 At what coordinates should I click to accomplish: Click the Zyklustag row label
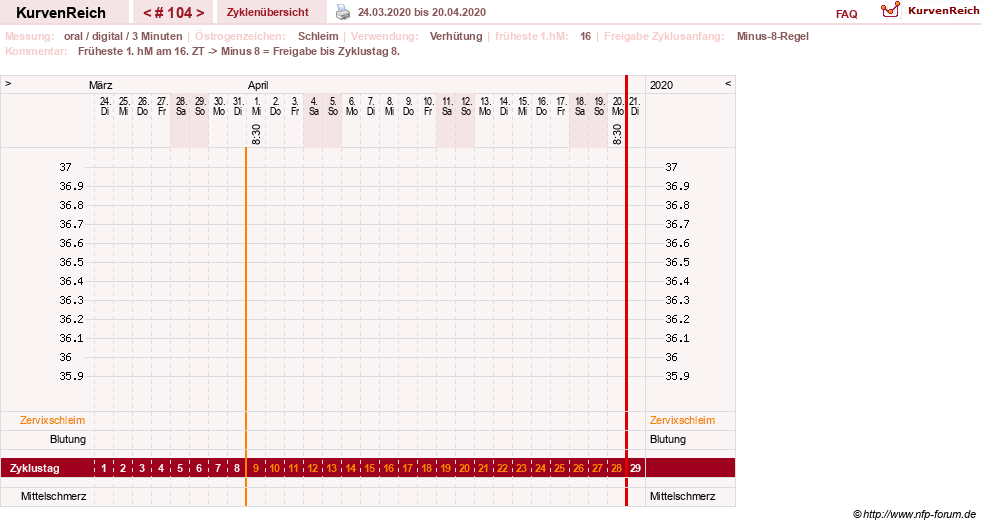click(x=34, y=468)
